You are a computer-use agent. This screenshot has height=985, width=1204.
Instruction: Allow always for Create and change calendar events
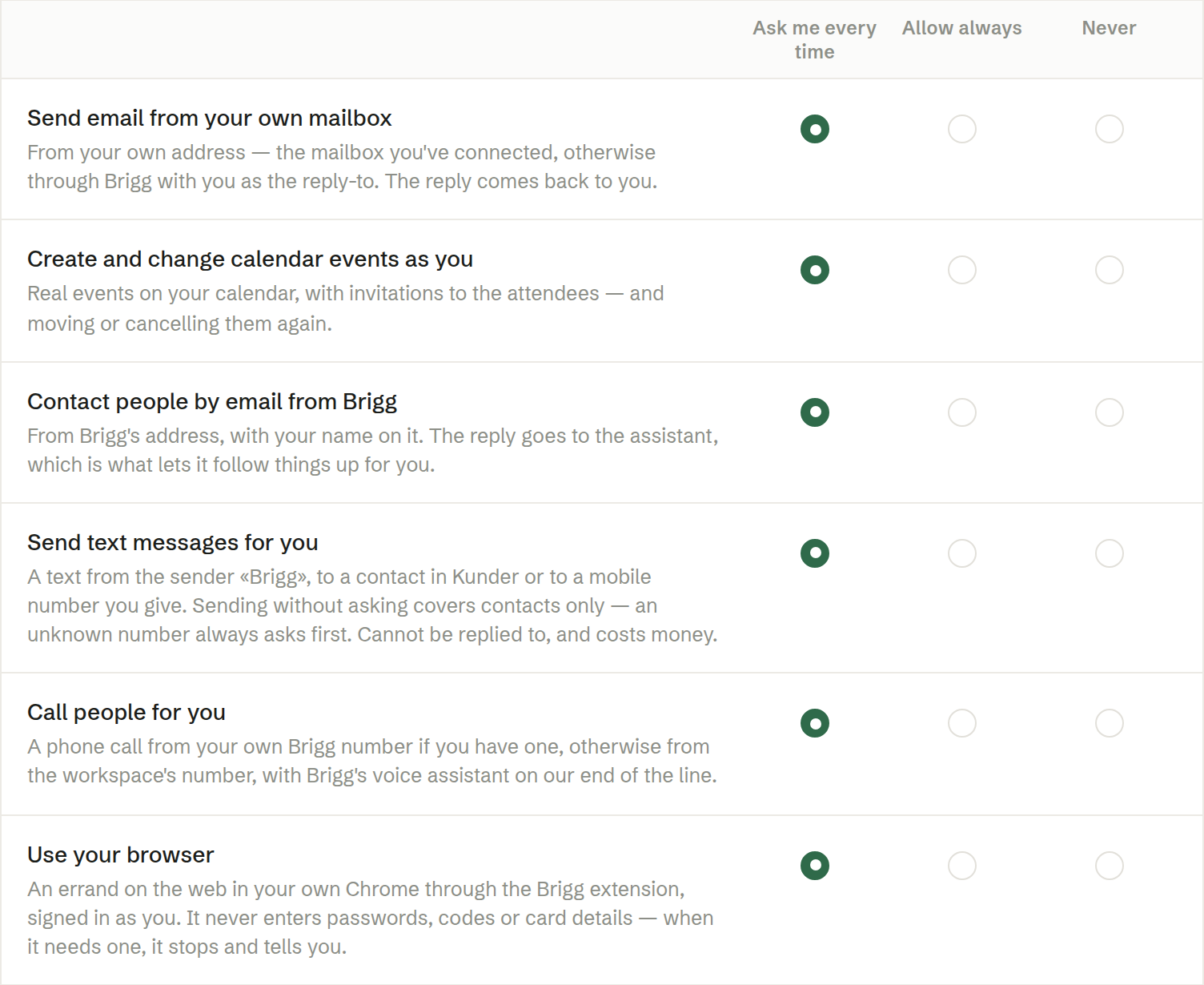point(961,270)
